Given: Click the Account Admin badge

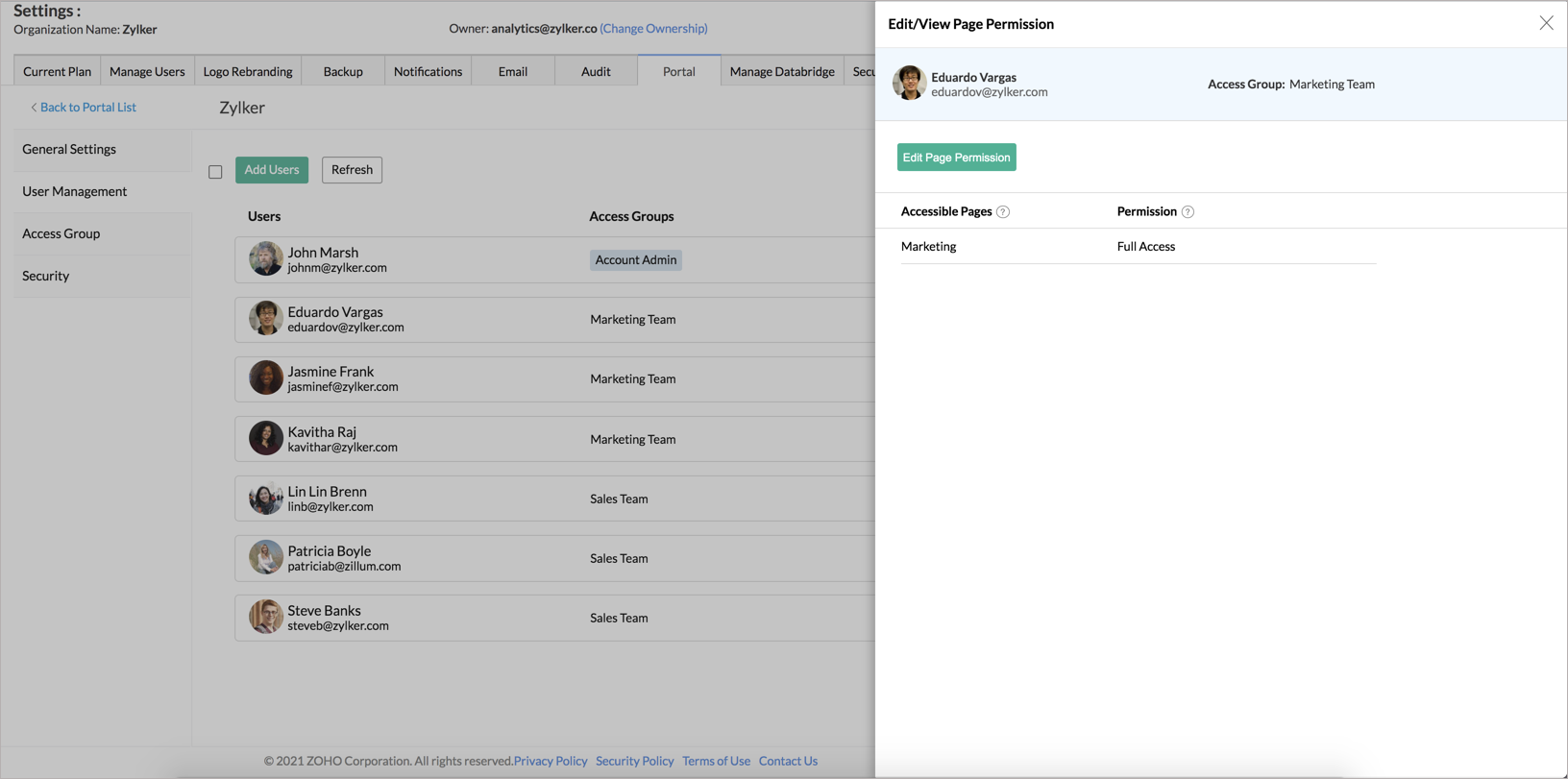Looking at the screenshot, I should coord(636,260).
